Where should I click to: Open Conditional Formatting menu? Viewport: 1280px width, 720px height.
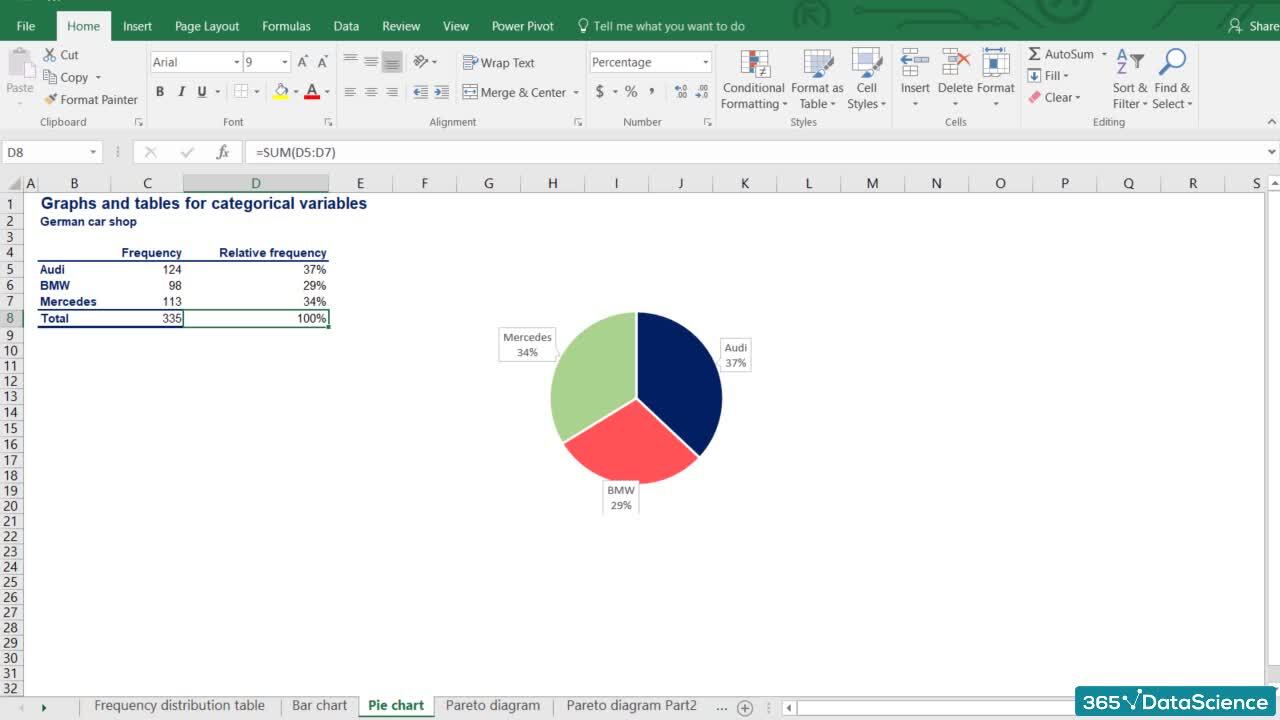click(754, 79)
